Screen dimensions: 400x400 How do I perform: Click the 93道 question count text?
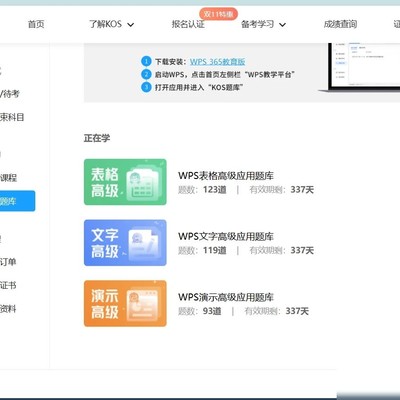pos(212,311)
